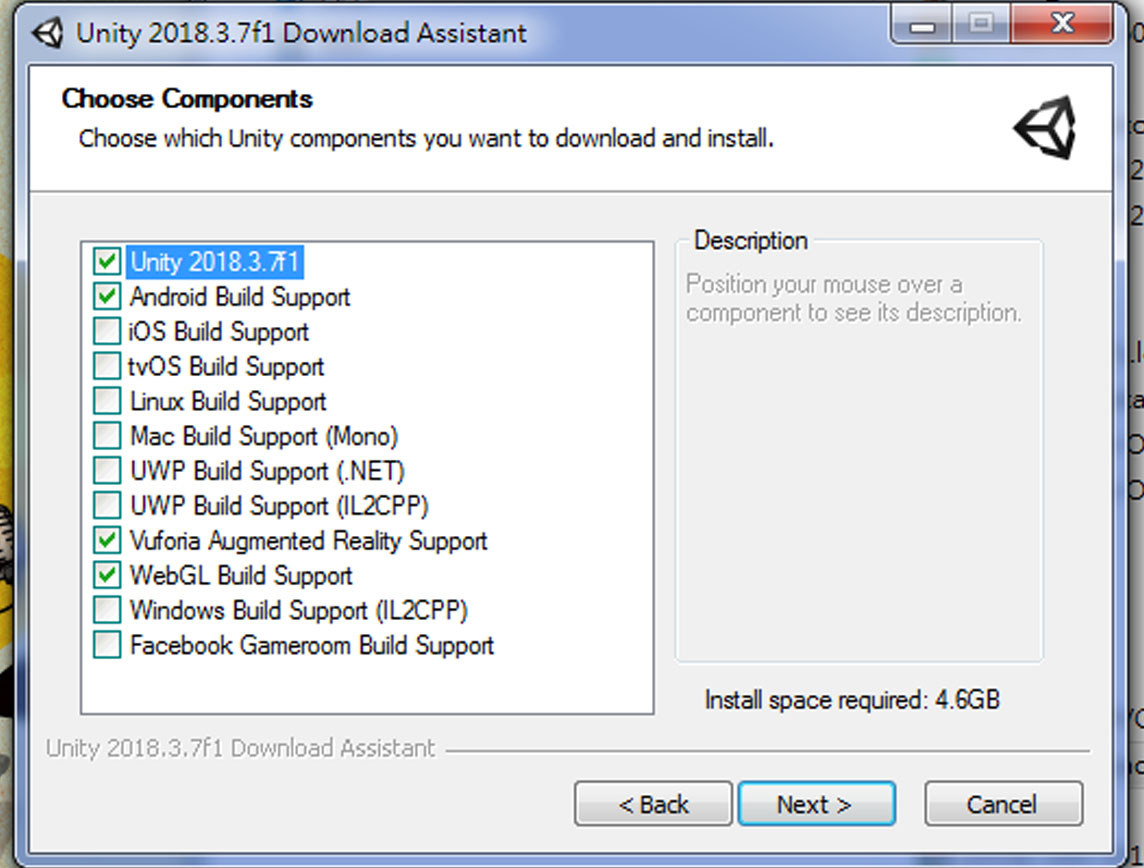This screenshot has height=868, width=1144.
Task: Tick tvOS Build Support
Action: tap(106, 367)
